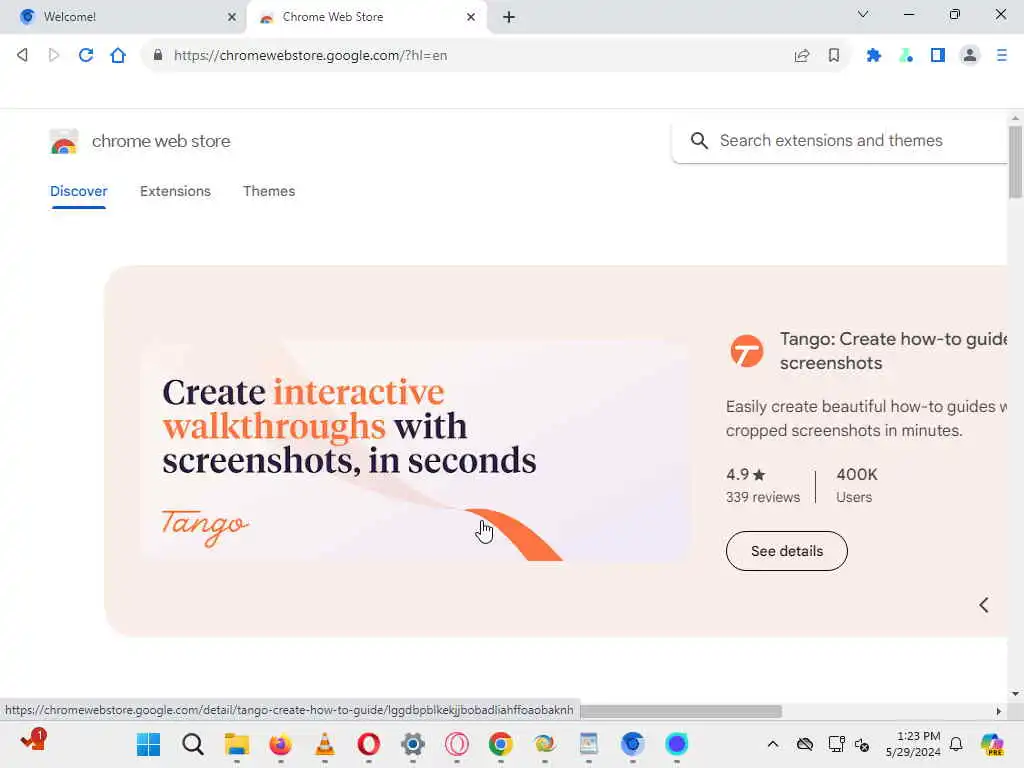This screenshot has height=768, width=1024.
Task: Click the address bar URL
Action: pyautogui.click(x=310, y=56)
